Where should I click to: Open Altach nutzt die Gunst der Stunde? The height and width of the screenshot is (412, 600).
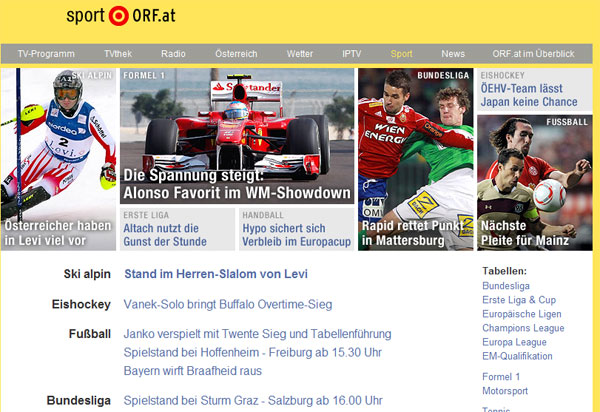point(165,235)
